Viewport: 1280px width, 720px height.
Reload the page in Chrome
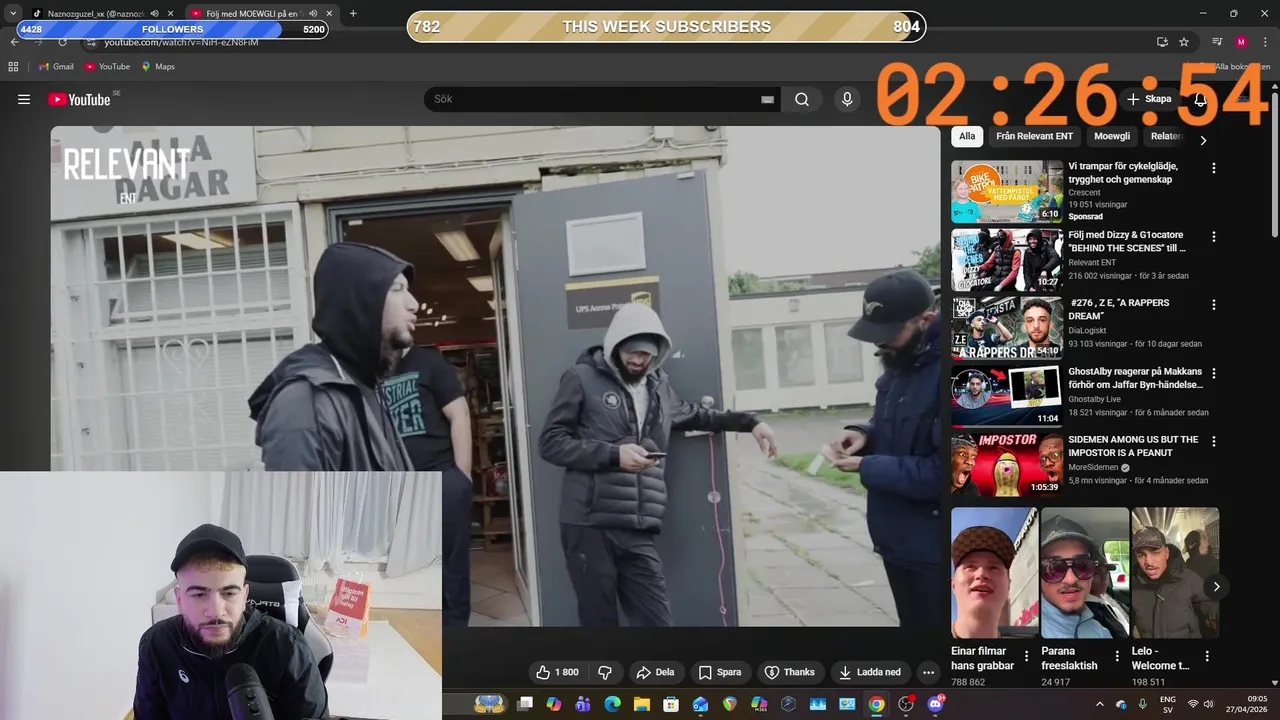pos(63,42)
